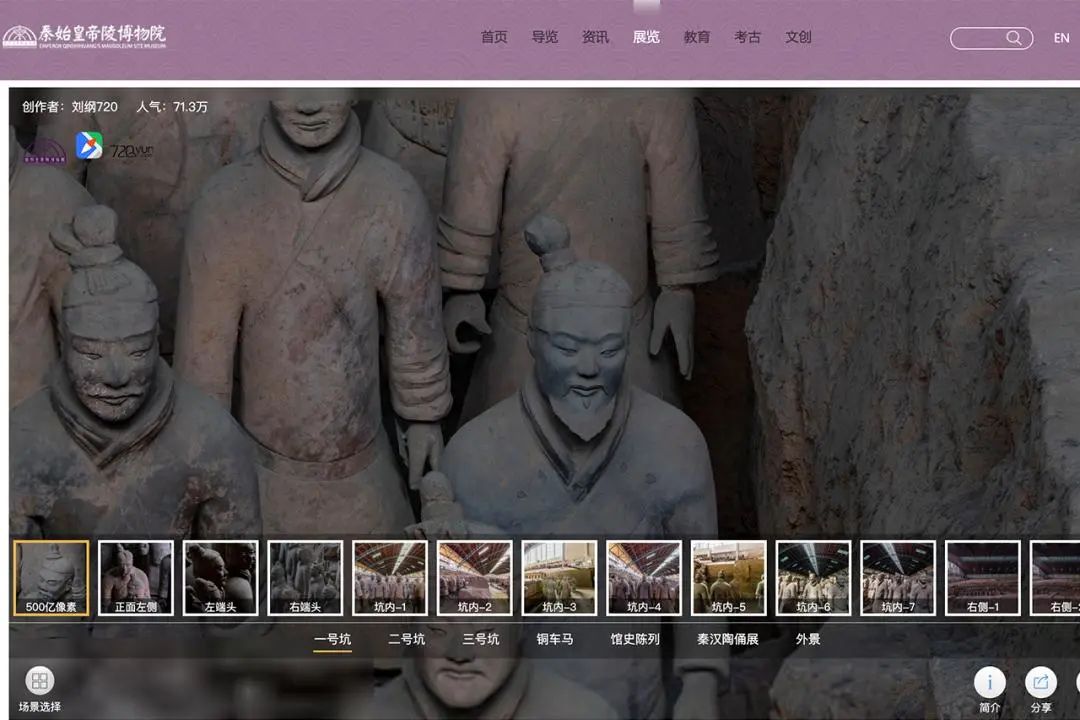Click the search magnifier icon
The height and width of the screenshot is (720, 1080).
[1014, 38]
